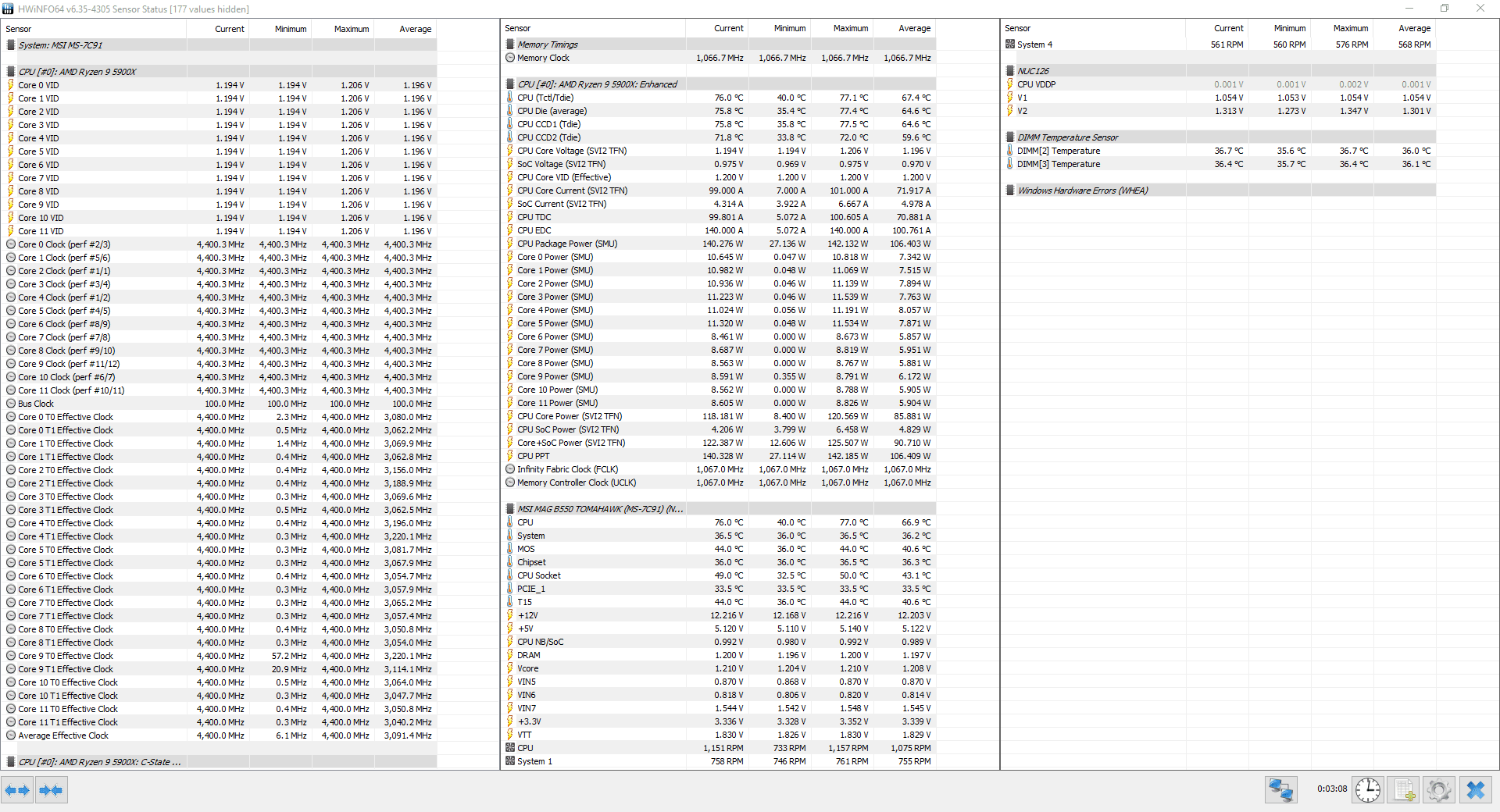This screenshot has height=812, width=1500.
Task: Close sensors with the blue X button
Action: click(x=1476, y=790)
